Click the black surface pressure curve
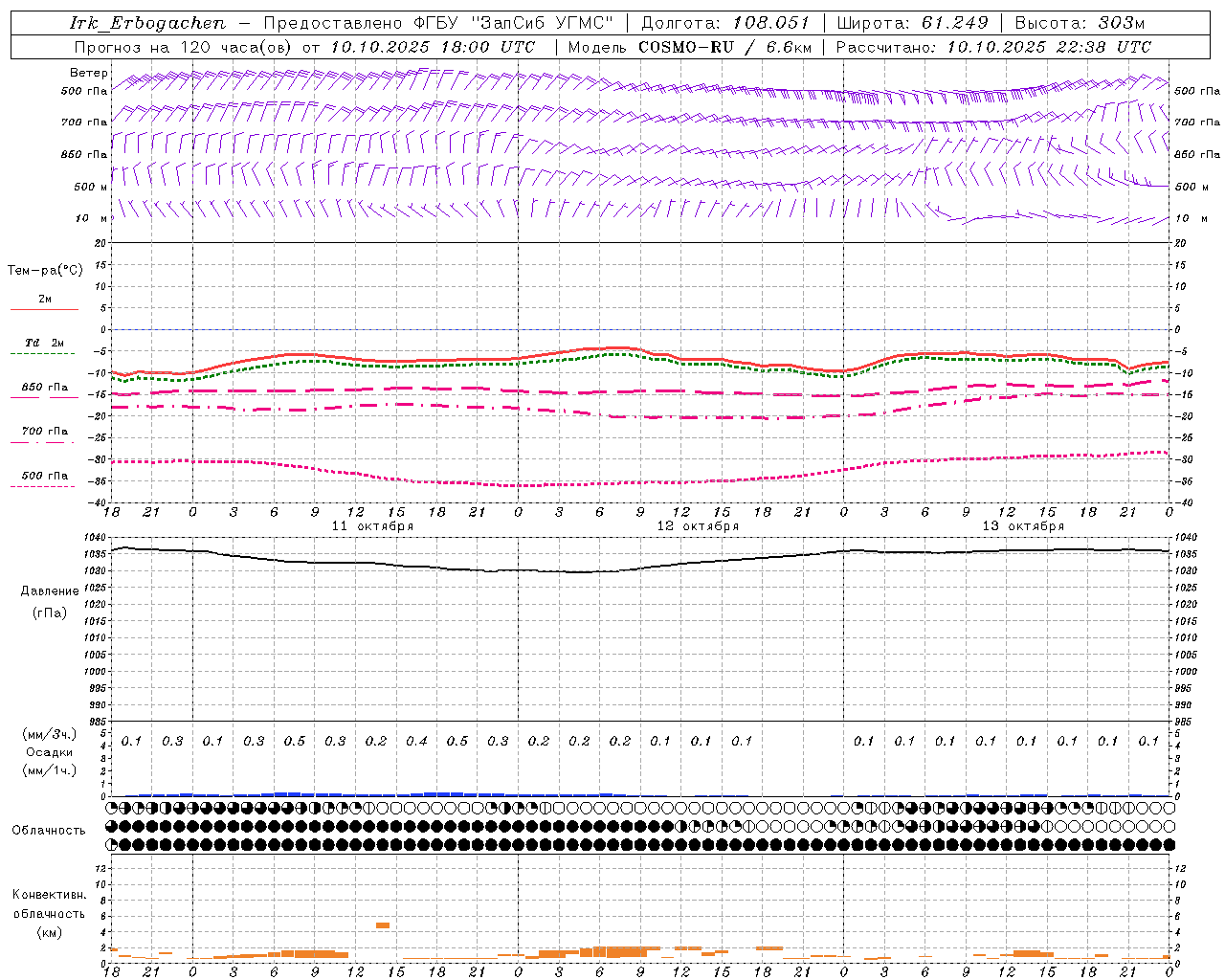The height and width of the screenshot is (980, 1225). (x=640, y=568)
